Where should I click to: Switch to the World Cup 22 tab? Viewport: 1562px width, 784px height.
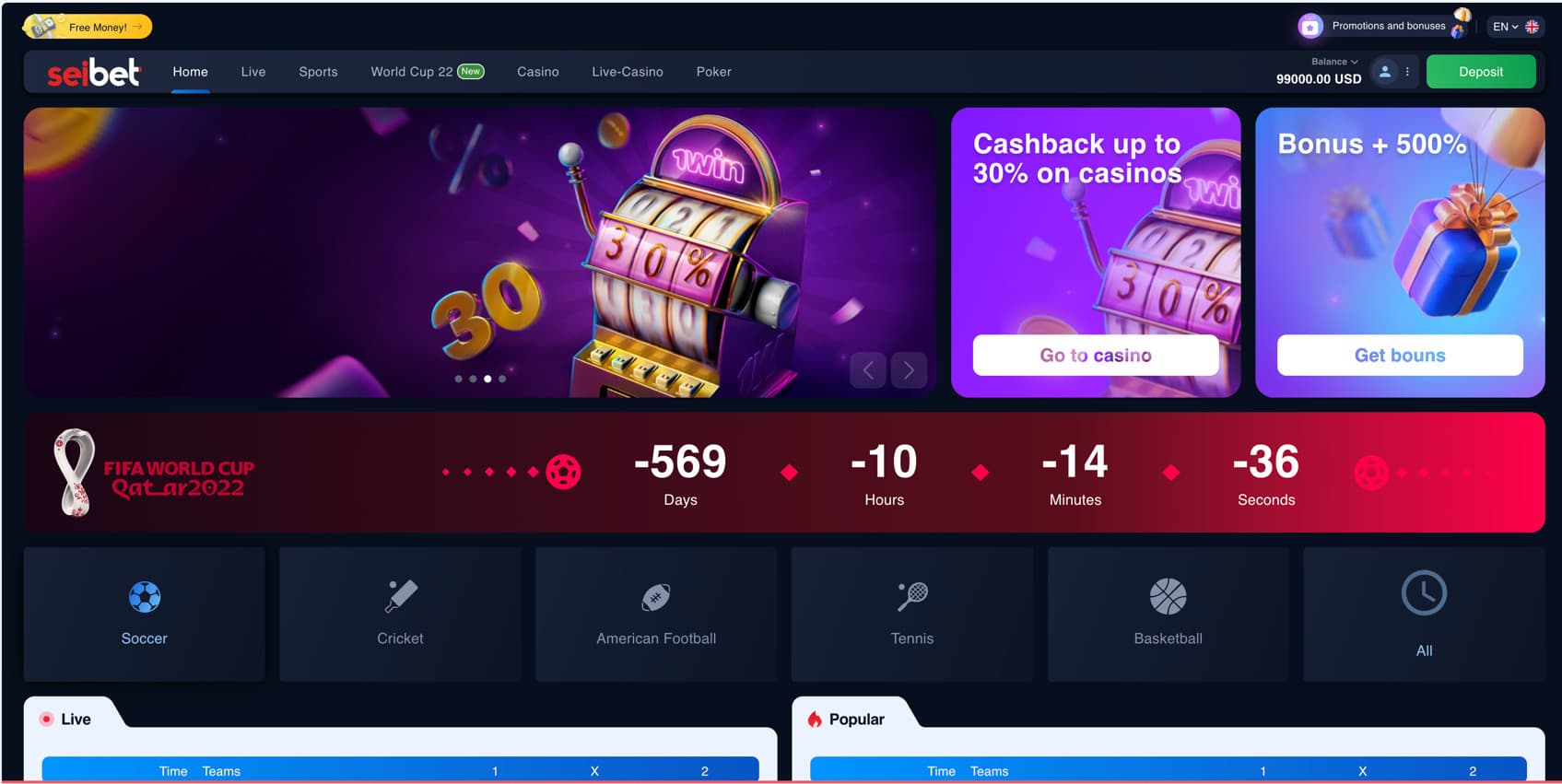[428, 72]
